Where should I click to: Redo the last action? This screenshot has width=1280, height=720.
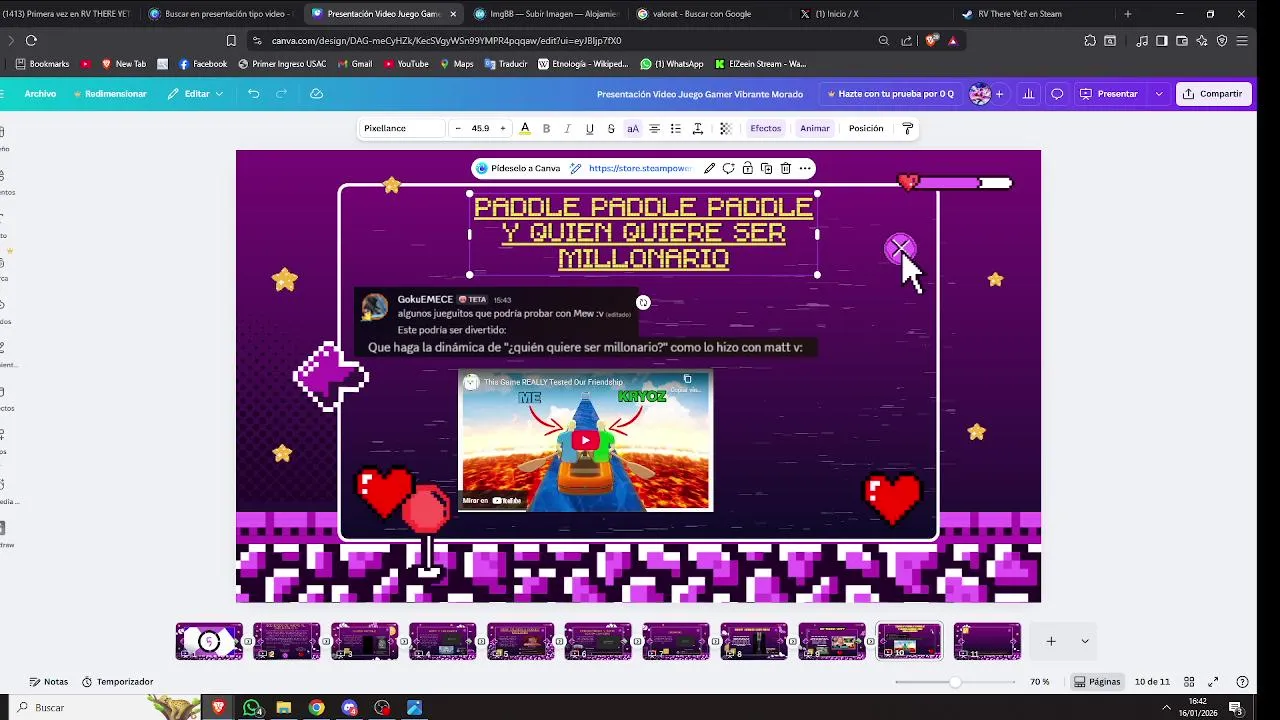[x=282, y=93]
